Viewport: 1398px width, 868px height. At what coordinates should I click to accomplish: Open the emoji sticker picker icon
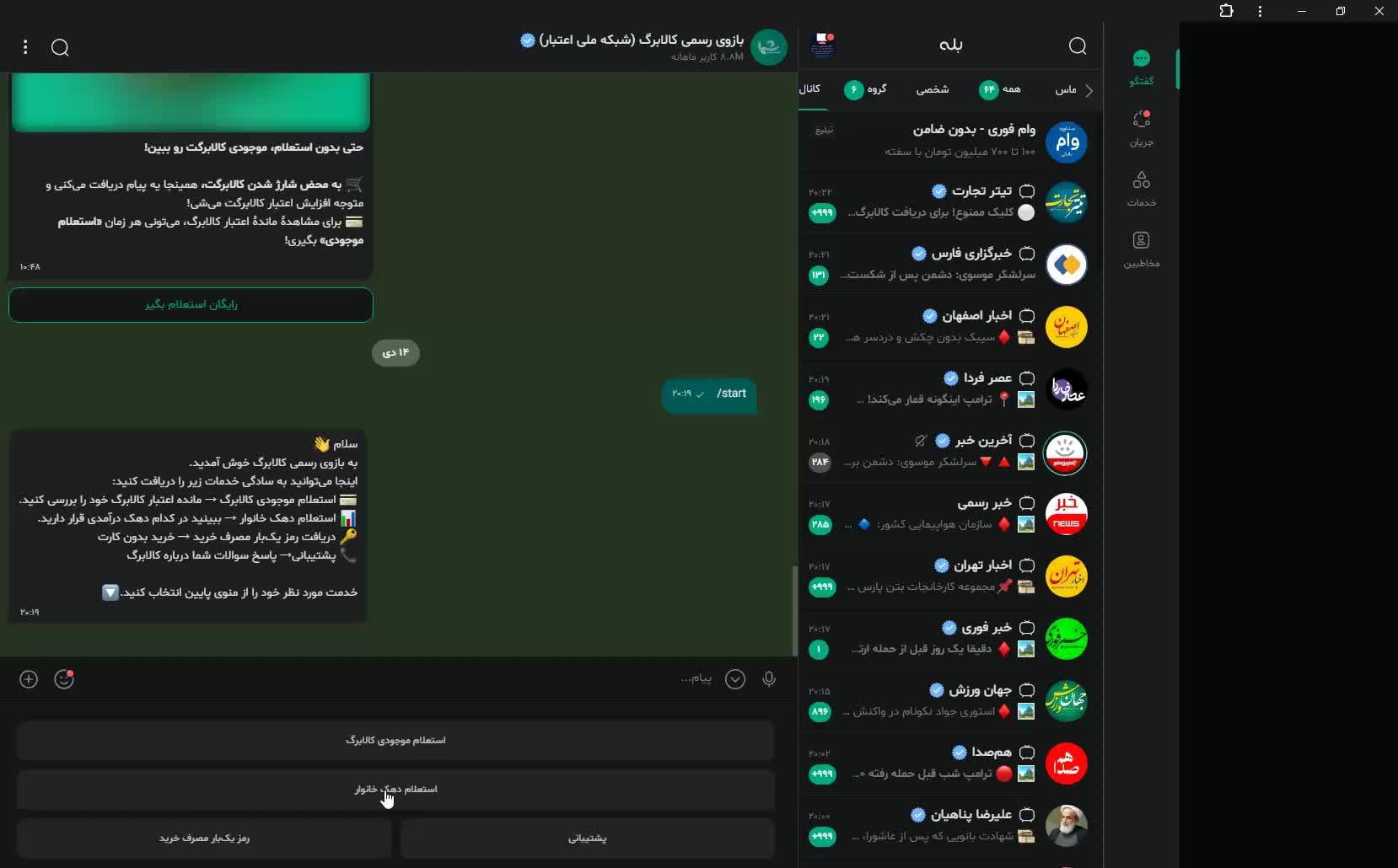(x=64, y=679)
